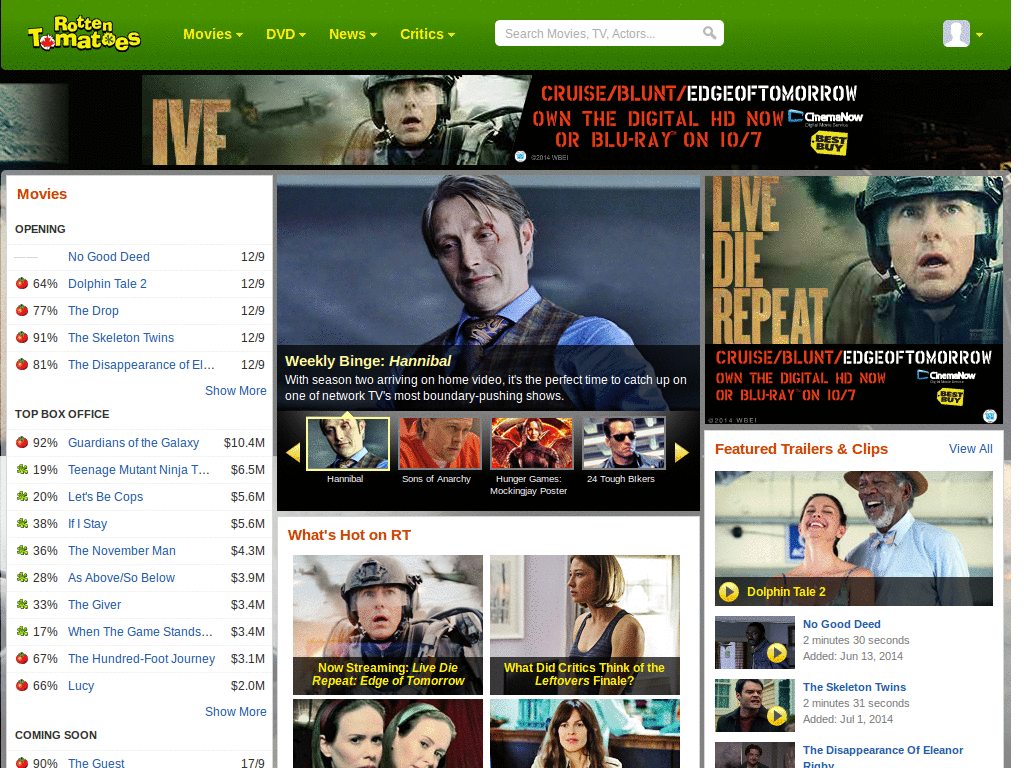Open Lucy movie link
The image size is (1024, 768).
pos(81,686)
